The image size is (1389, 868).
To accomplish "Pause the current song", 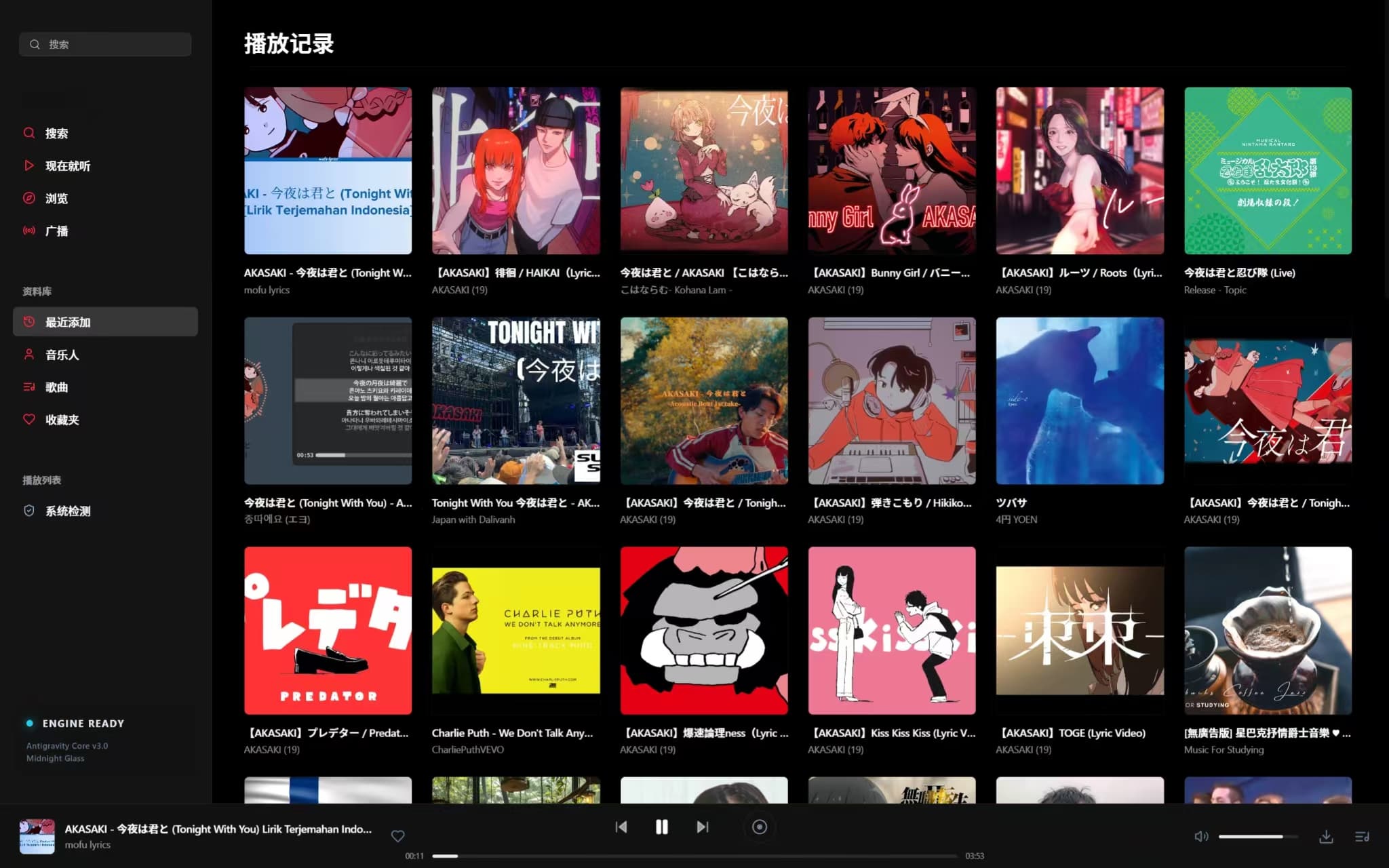I will coord(662,827).
